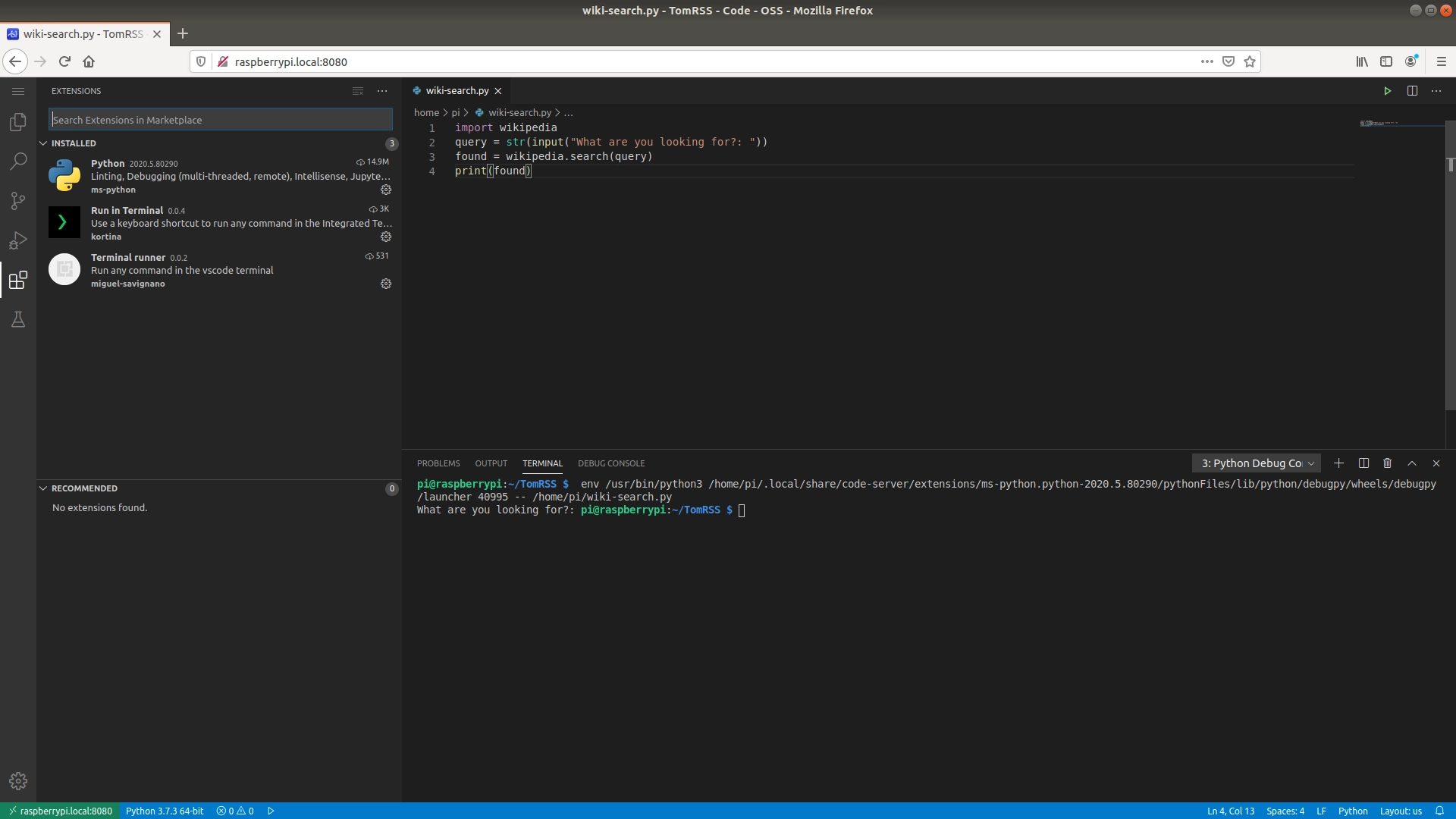Open the Run and Debug view
The image size is (1456, 819).
point(18,240)
